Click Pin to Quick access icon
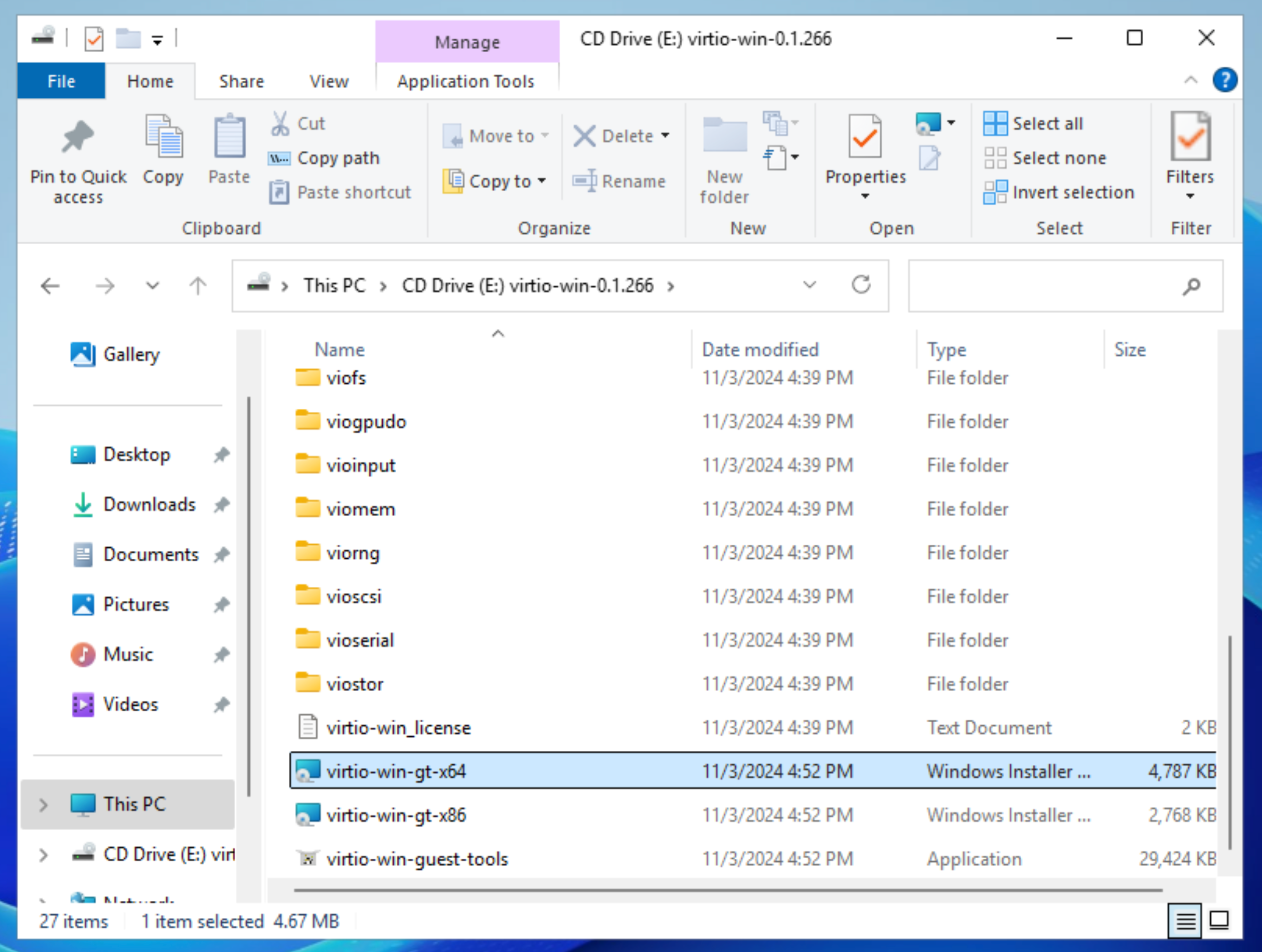Viewport: 1262px width, 952px height. 78,136
